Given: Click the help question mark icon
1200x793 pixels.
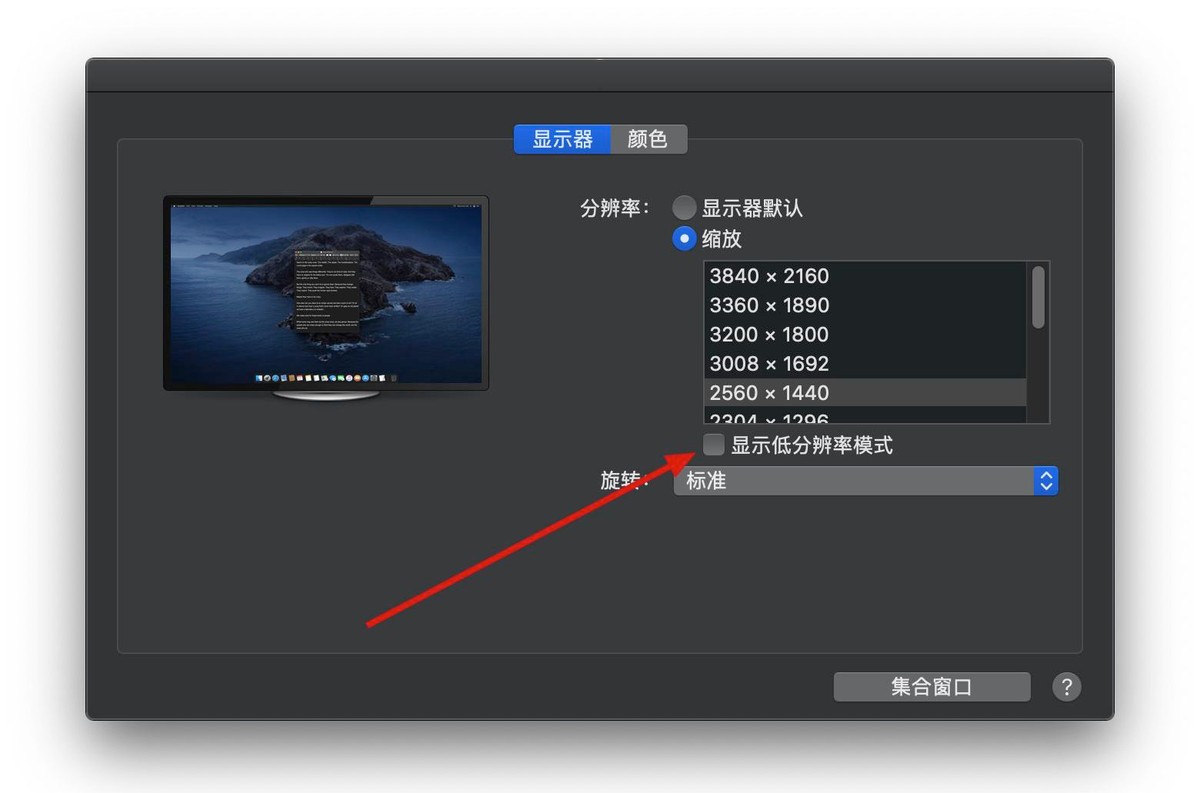Looking at the screenshot, I should [1066, 687].
